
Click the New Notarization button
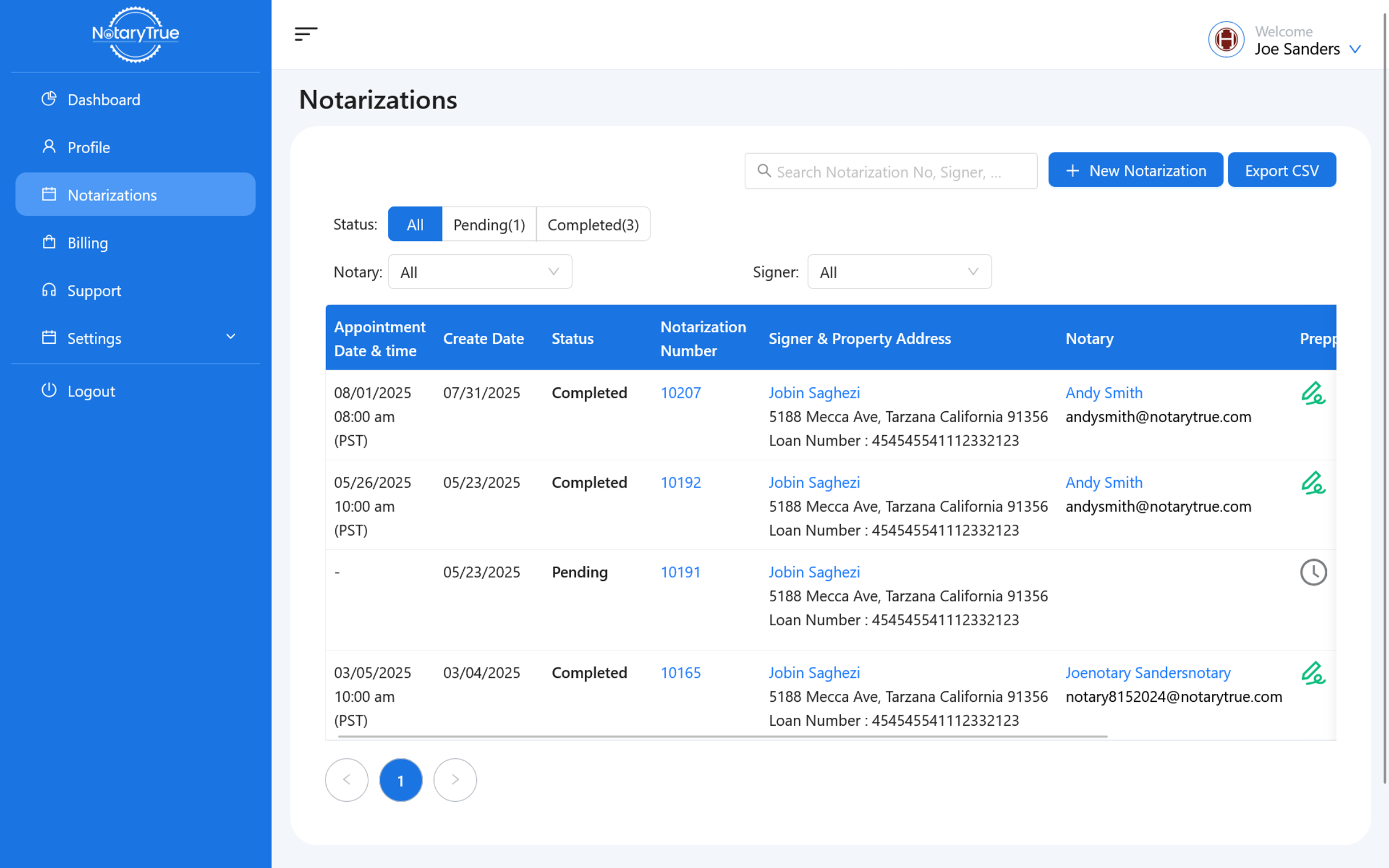point(1135,171)
